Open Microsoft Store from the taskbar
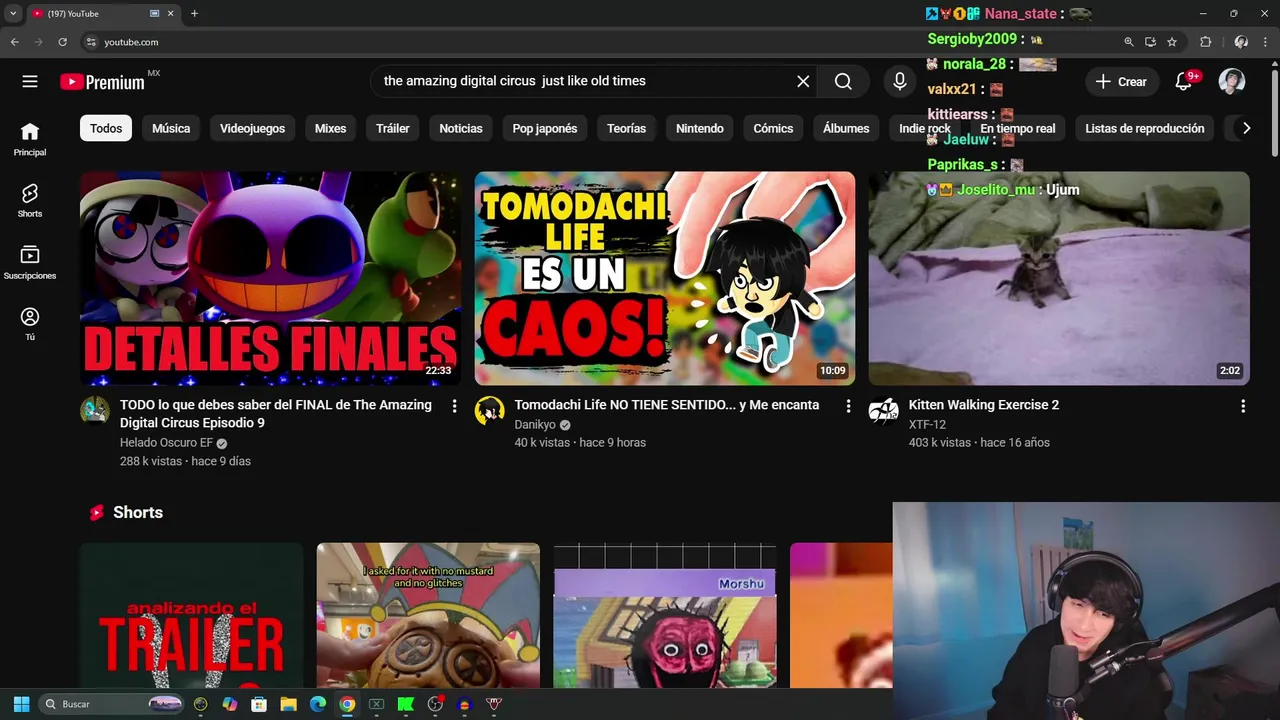Screen dimensions: 1280x720 point(259,704)
